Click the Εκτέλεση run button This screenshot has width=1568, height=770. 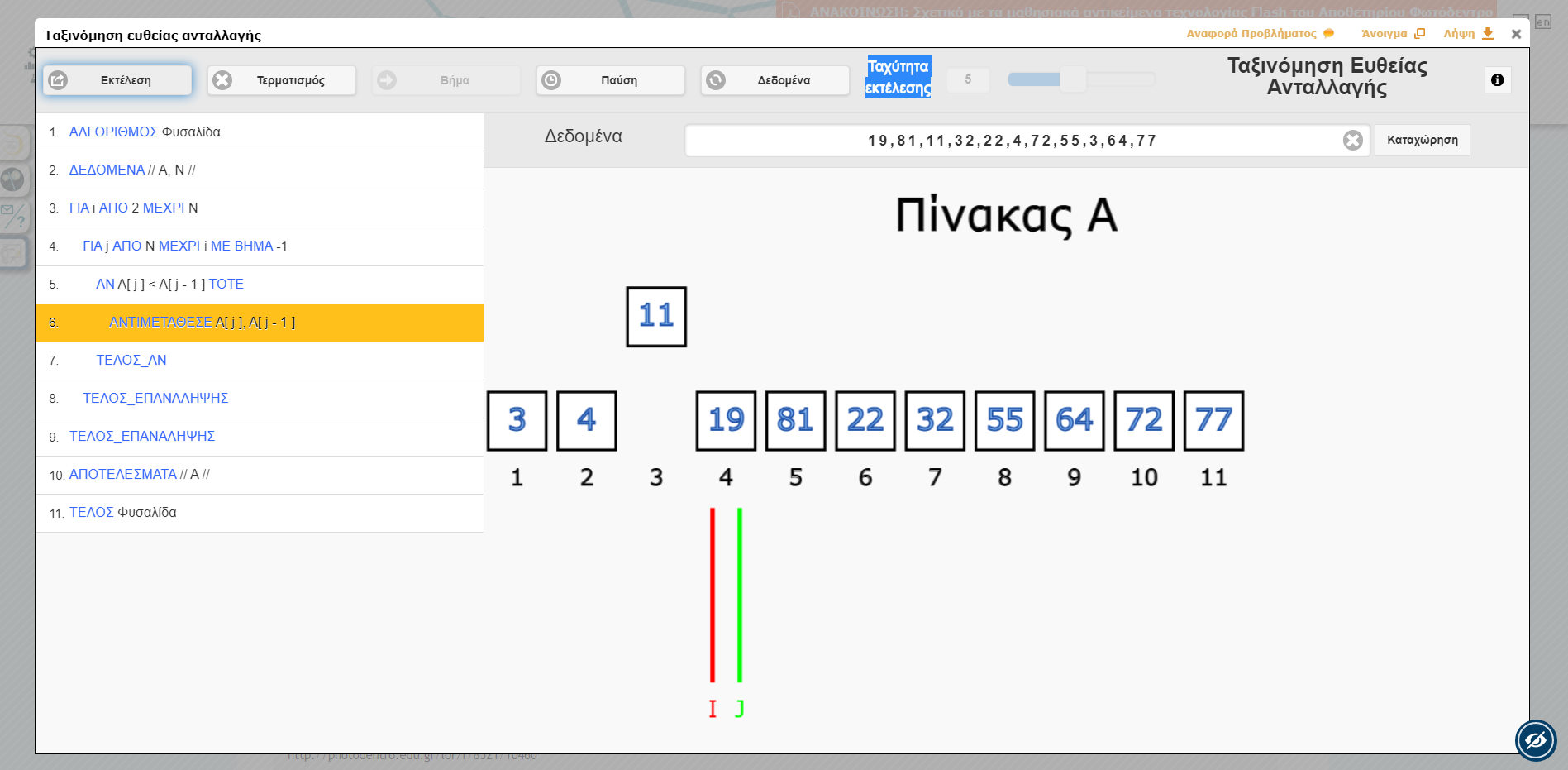click(x=117, y=80)
